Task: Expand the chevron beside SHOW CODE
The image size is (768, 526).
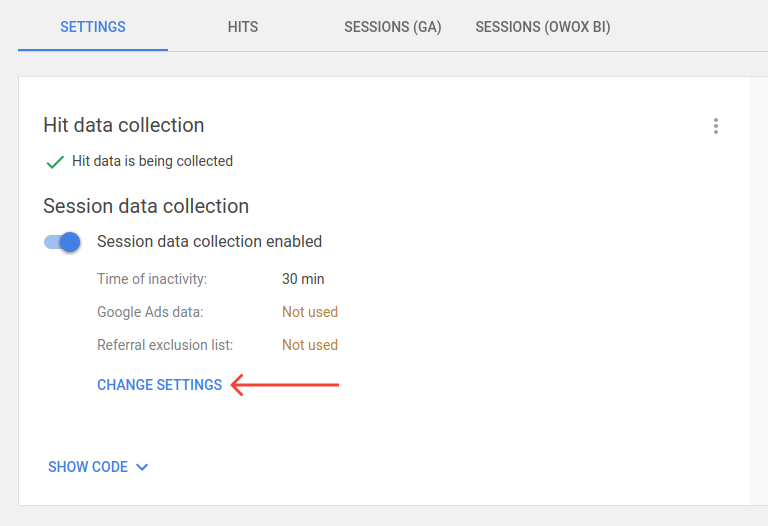Action: pyautogui.click(x=142, y=467)
